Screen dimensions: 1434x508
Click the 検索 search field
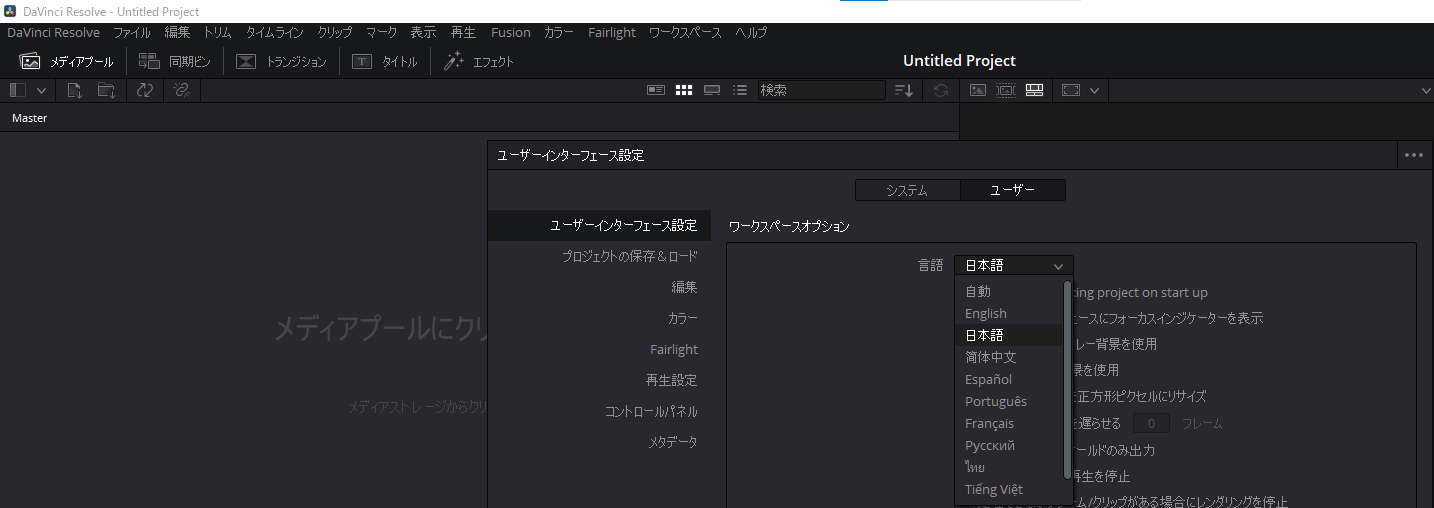click(x=821, y=90)
